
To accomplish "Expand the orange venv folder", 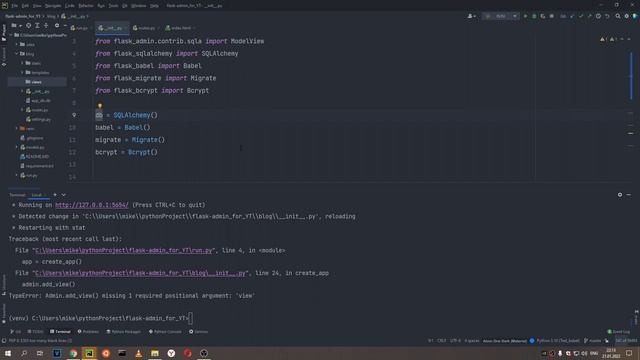I will tap(17, 129).
